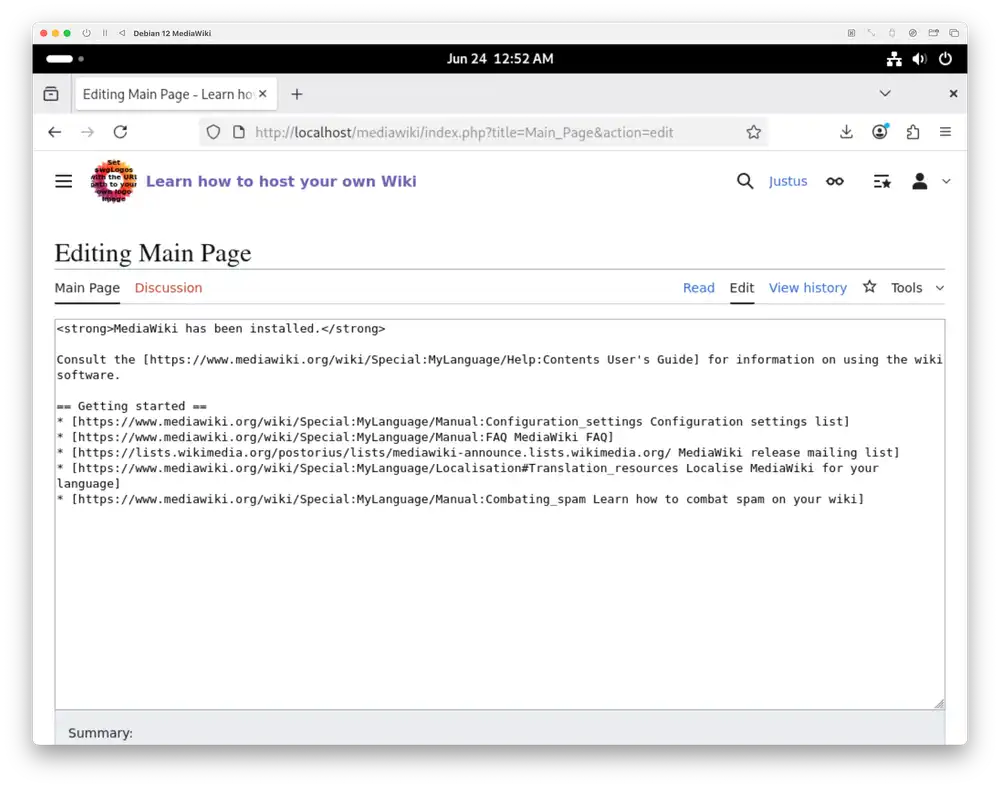Open the MediaWiki sidebar hamburger menu
This screenshot has width=1000, height=788.
pos(63,182)
